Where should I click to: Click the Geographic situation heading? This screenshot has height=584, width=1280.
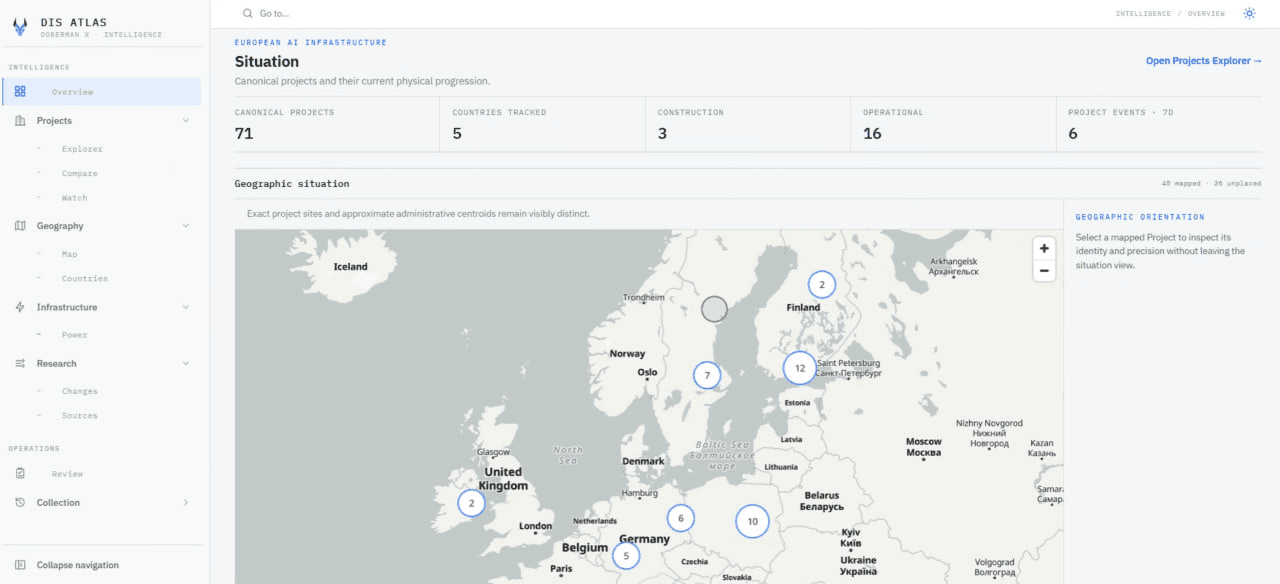pos(292,184)
